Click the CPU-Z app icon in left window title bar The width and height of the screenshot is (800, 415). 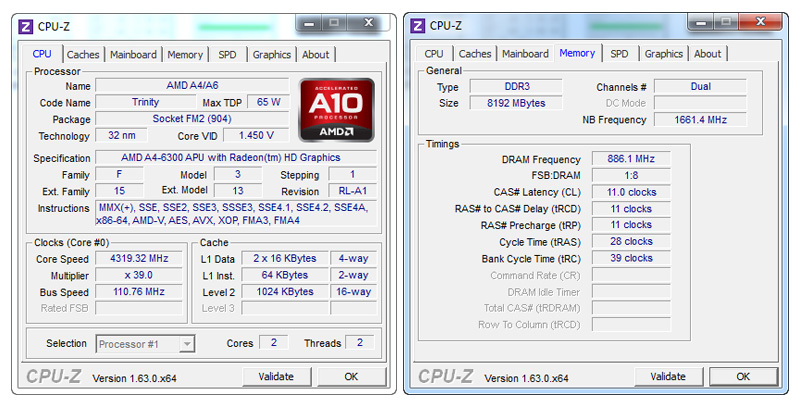click(26, 27)
